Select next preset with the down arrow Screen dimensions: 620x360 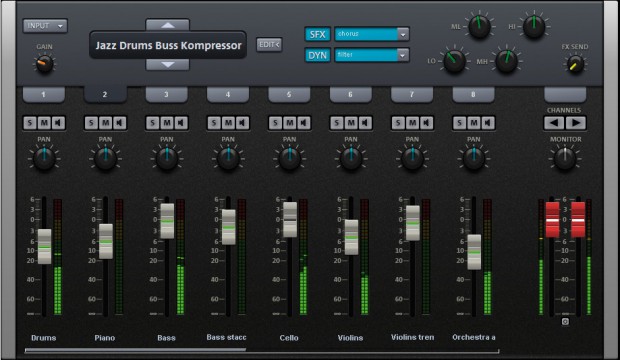[x=168, y=64]
